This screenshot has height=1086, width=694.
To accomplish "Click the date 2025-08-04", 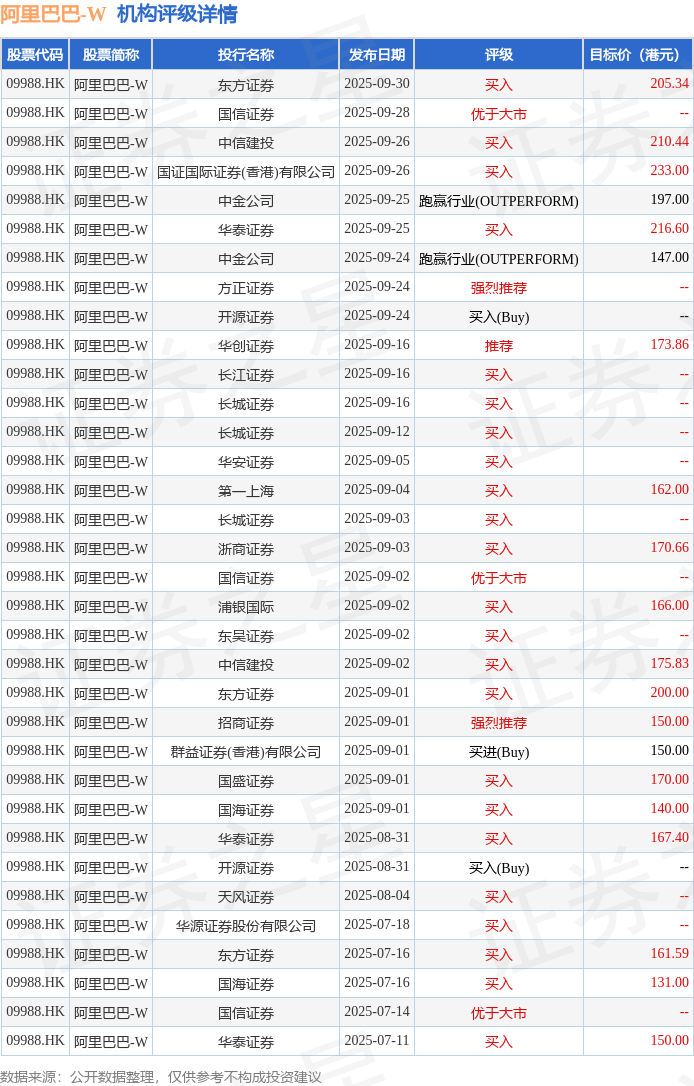I will tap(377, 896).
